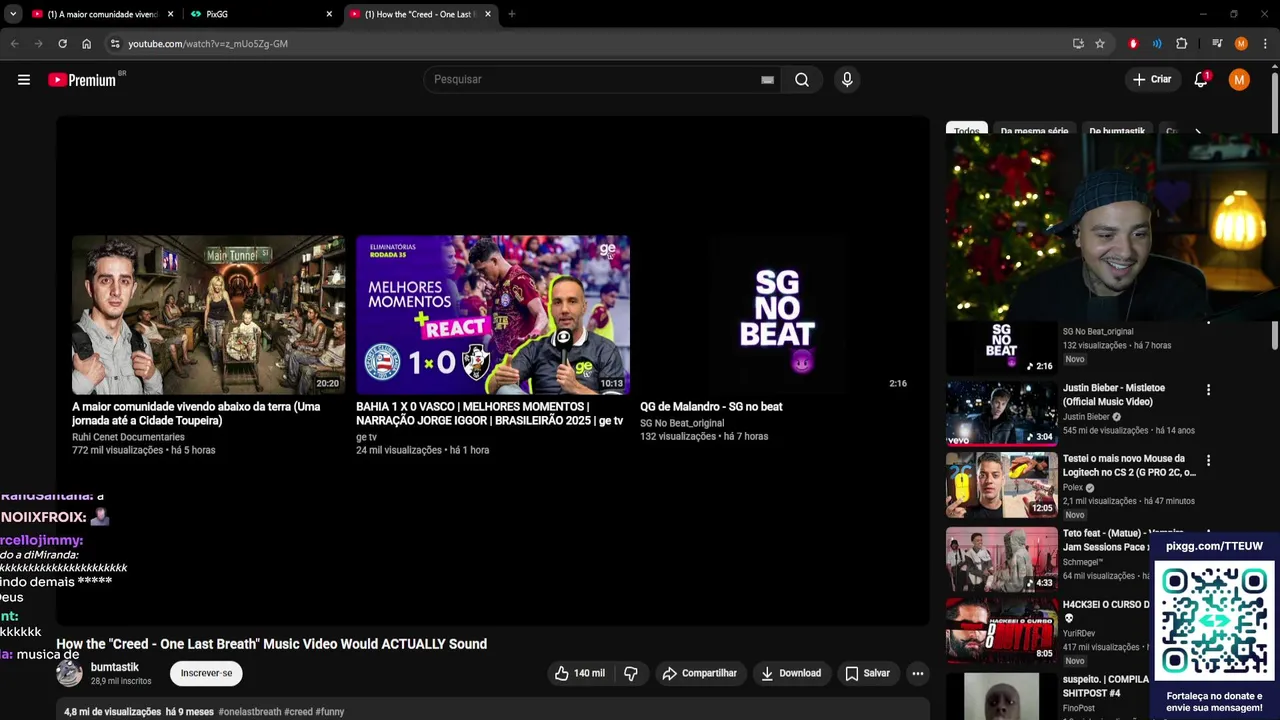Image resolution: width=1280 pixels, height=720 pixels.
Task: Open the YouTube hamburger guide menu
Action: coord(24,80)
